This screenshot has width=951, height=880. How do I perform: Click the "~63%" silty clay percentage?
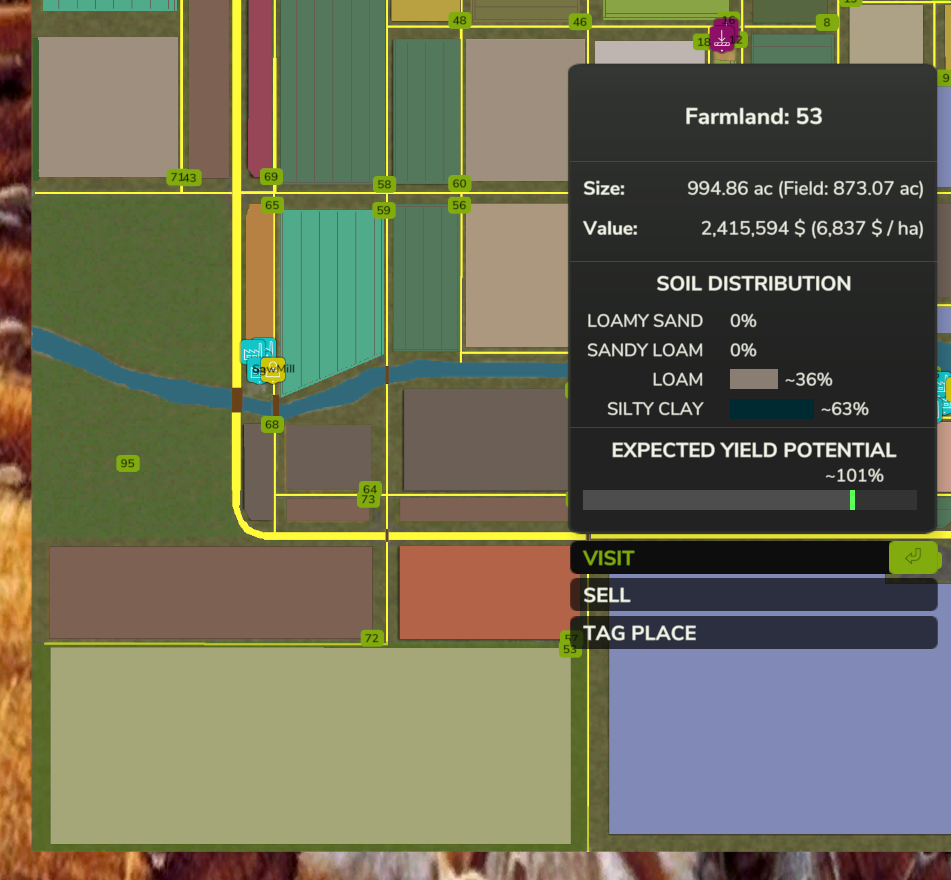(x=845, y=409)
